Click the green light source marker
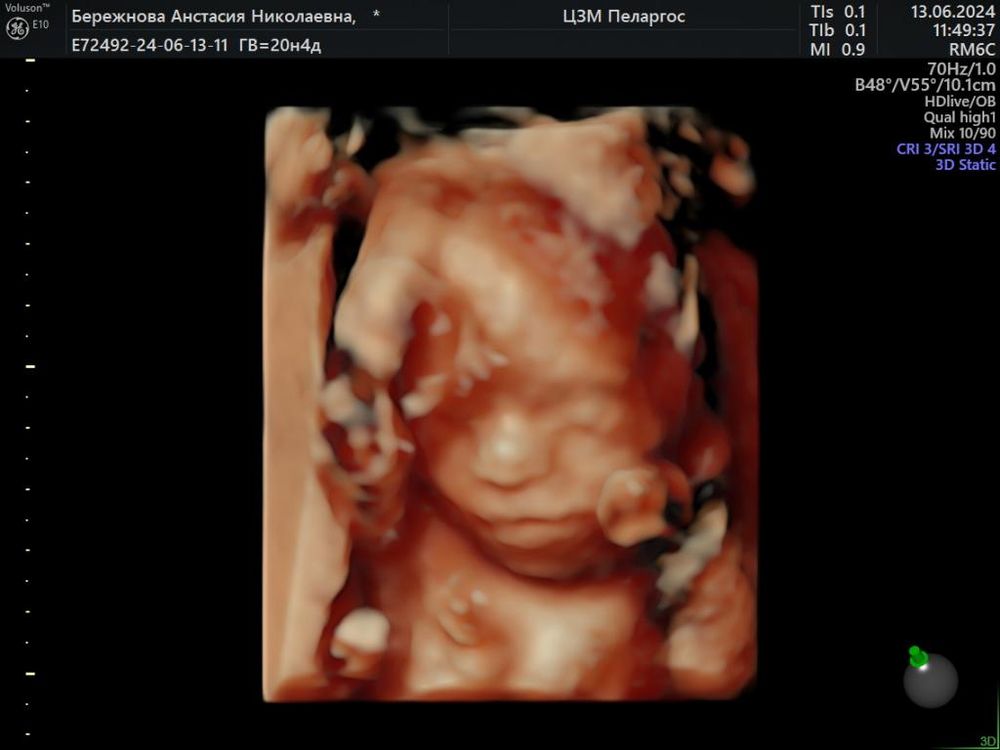Image resolution: width=1000 pixels, height=750 pixels. tap(917, 656)
